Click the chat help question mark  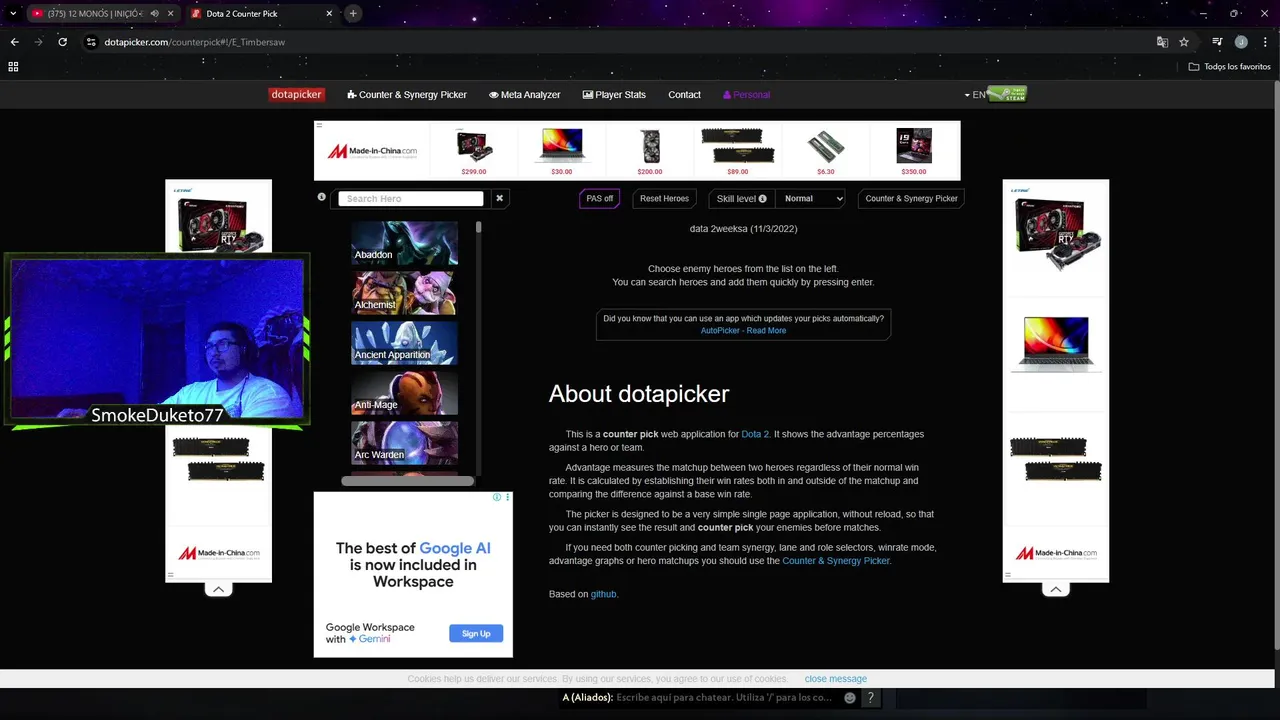coord(870,698)
